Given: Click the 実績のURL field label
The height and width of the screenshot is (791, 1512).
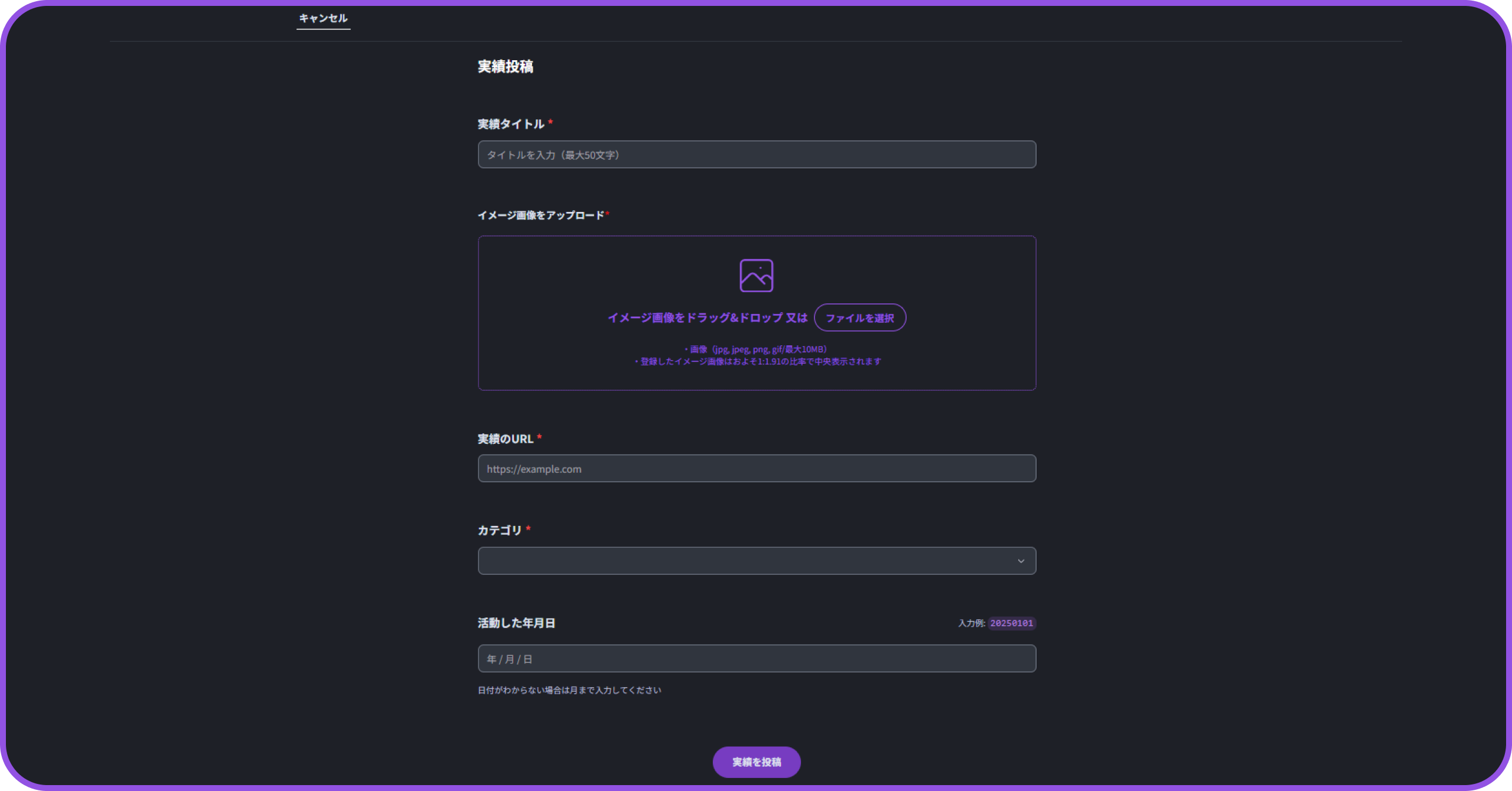Looking at the screenshot, I should click(x=506, y=439).
